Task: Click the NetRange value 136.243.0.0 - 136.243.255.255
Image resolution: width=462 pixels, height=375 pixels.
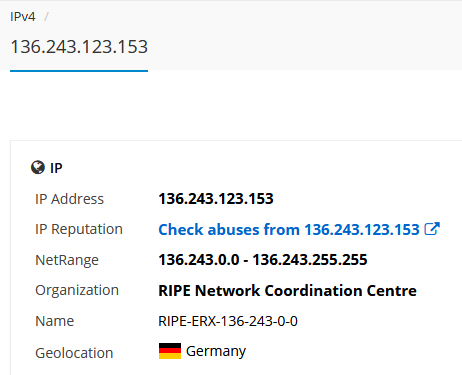Action: [263, 260]
